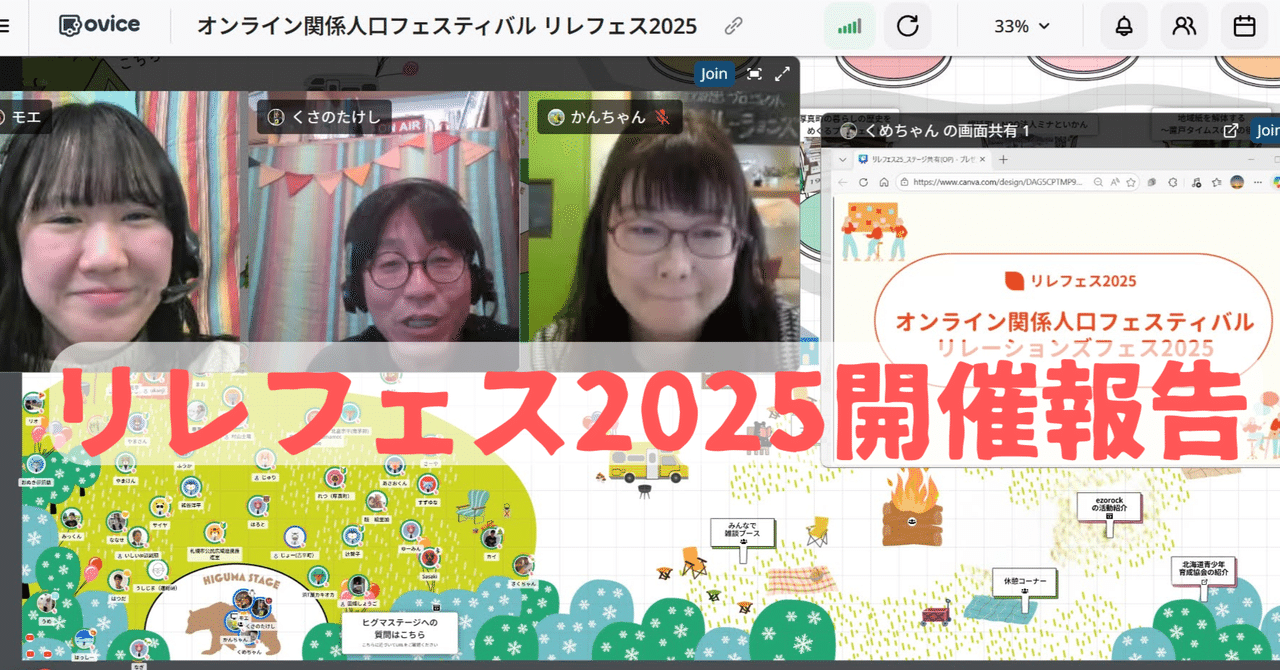Toggle fullscreen via diagonal arrows on video overlay
The image size is (1280, 670).
783,73
